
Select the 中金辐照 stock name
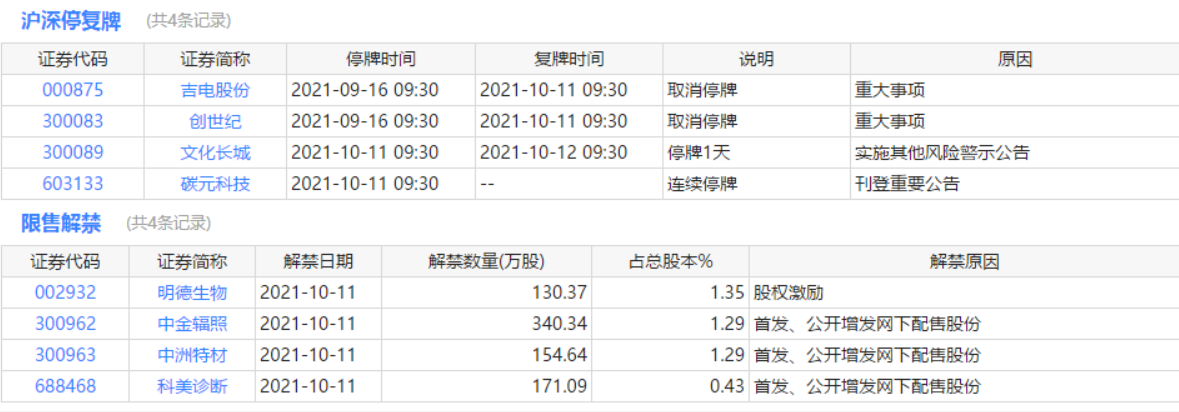pos(192,324)
